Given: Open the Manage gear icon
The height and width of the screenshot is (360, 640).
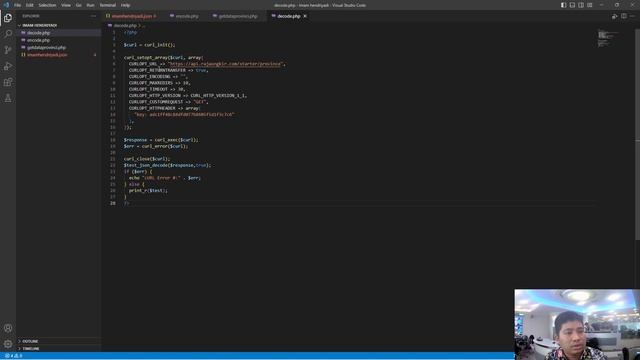Looking at the screenshot, I should [8, 344].
